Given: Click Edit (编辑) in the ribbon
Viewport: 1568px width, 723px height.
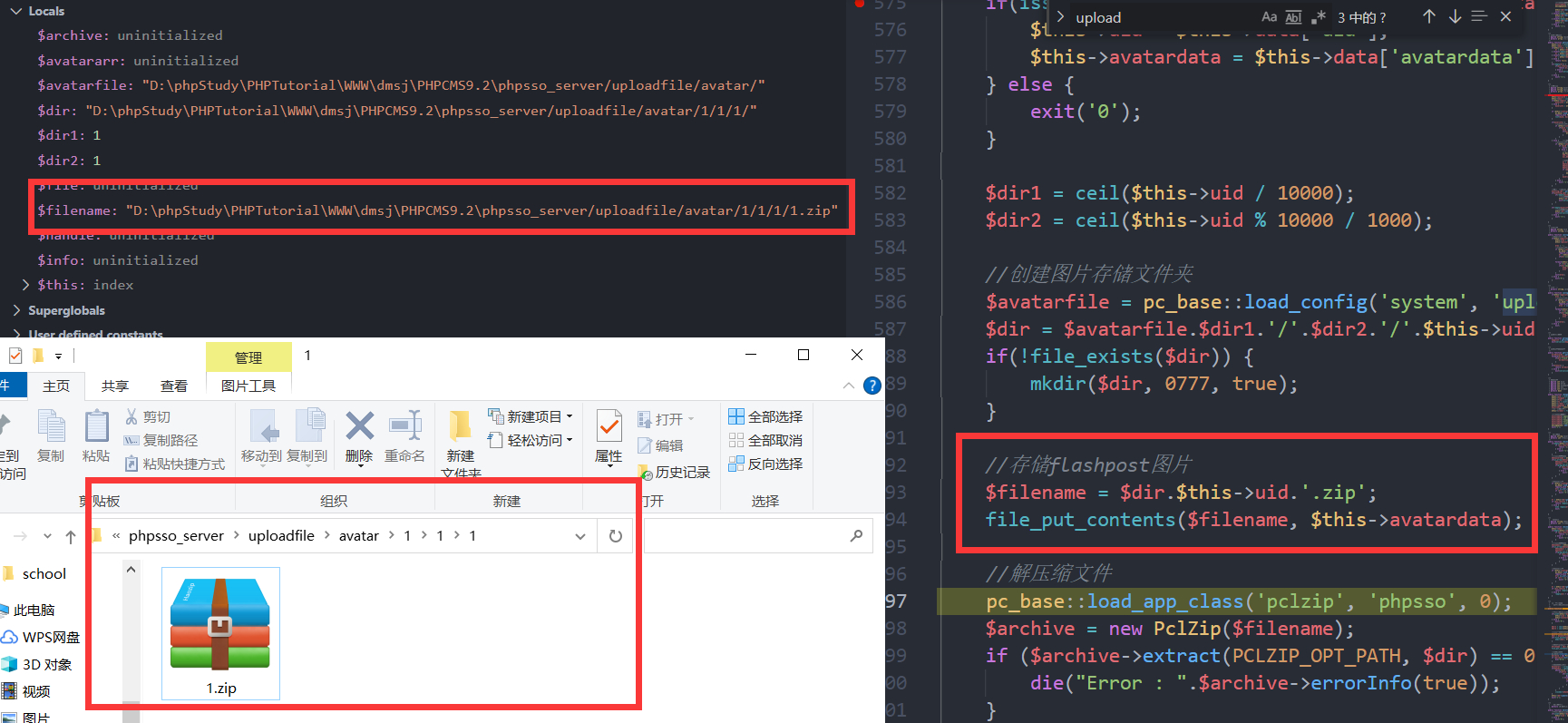Looking at the screenshot, I should click(660, 445).
